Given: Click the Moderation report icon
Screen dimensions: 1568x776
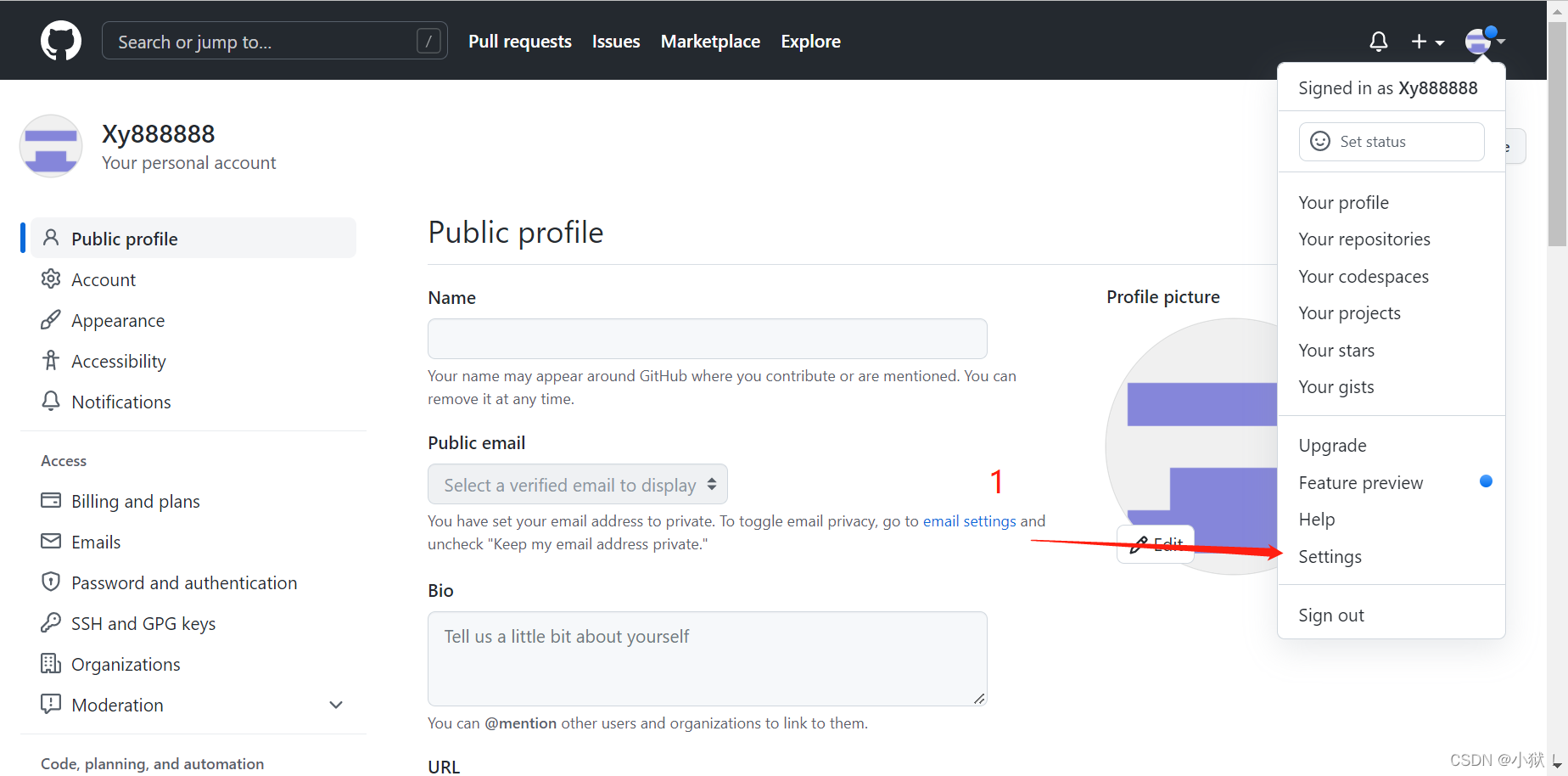Looking at the screenshot, I should 51,704.
